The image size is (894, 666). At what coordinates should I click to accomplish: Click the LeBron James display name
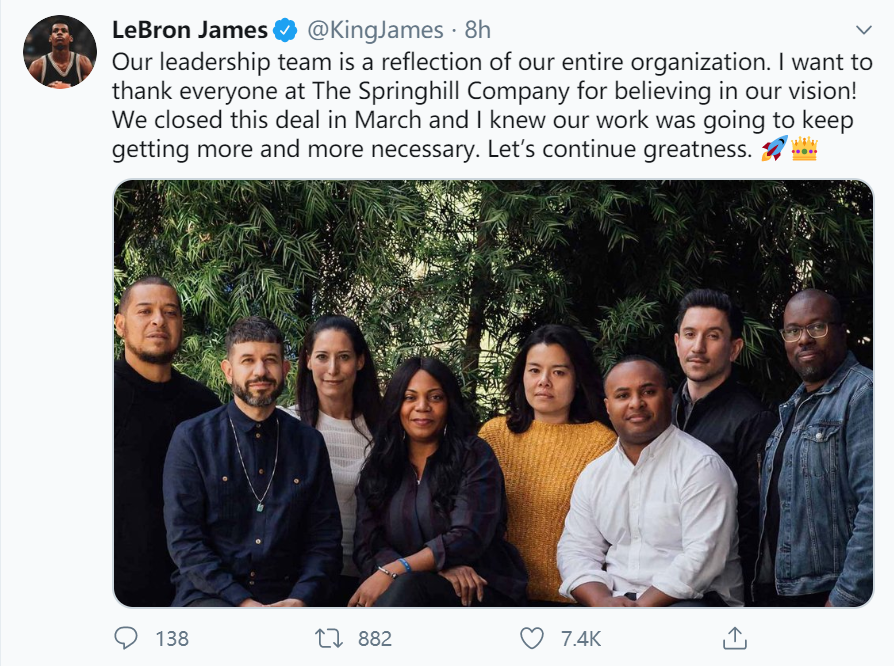coord(190,31)
